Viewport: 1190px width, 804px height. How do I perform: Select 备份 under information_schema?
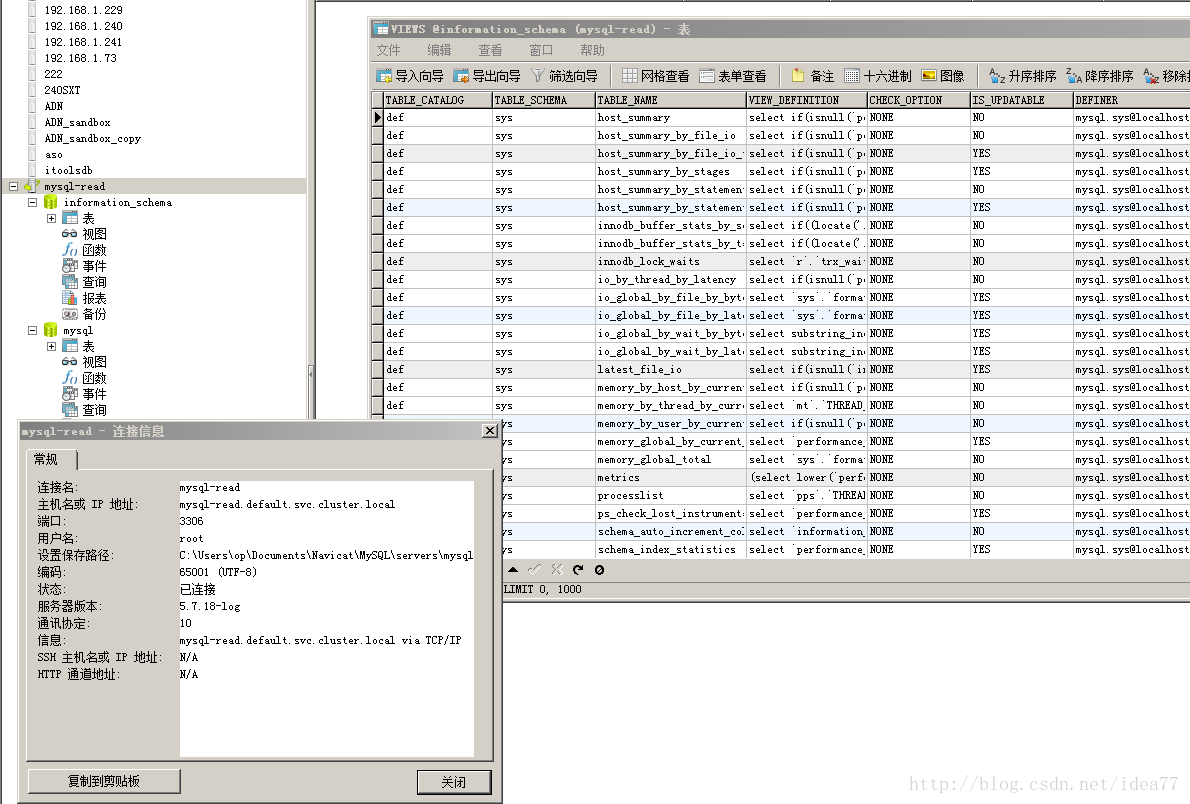pos(84,314)
